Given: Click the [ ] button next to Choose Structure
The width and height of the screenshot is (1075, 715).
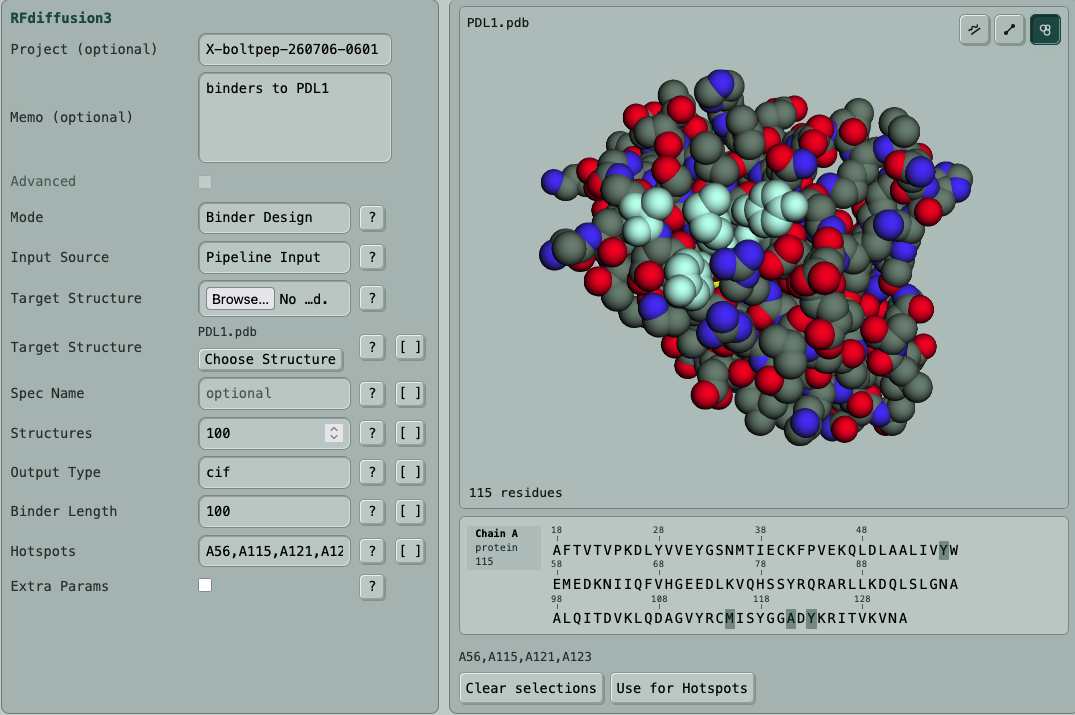Looking at the screenshot, I should (410, 347).
